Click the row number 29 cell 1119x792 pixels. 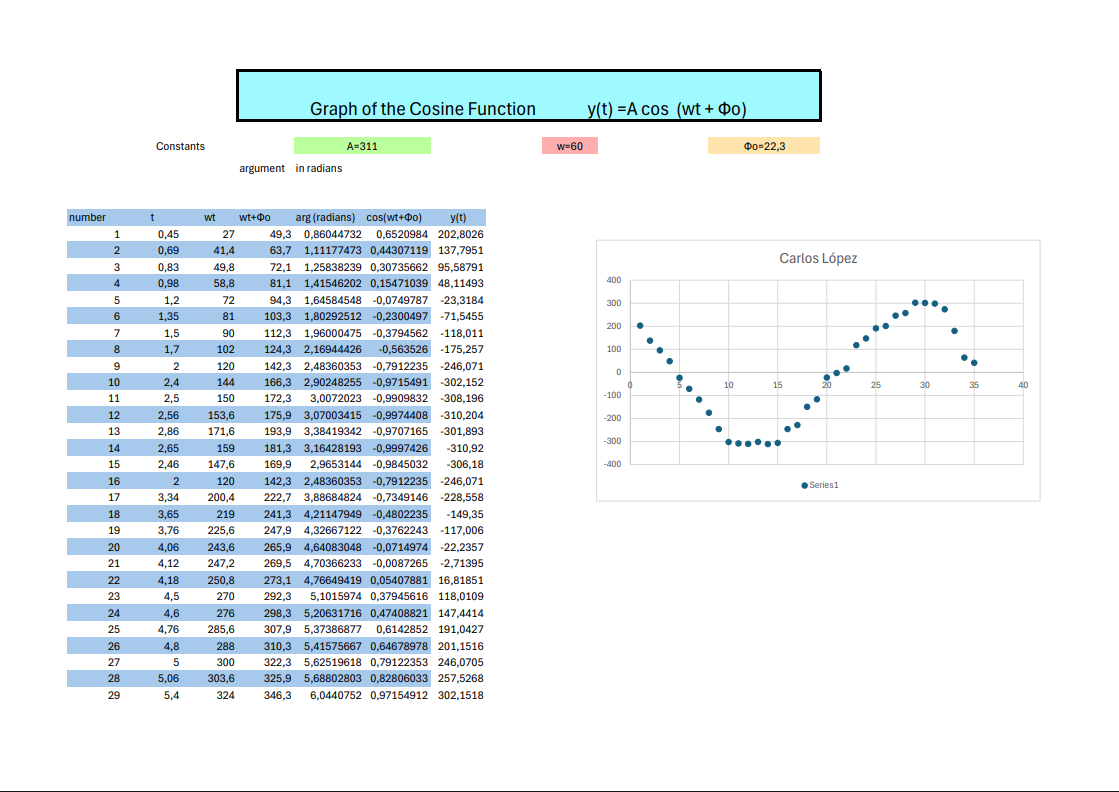(114, 695)
